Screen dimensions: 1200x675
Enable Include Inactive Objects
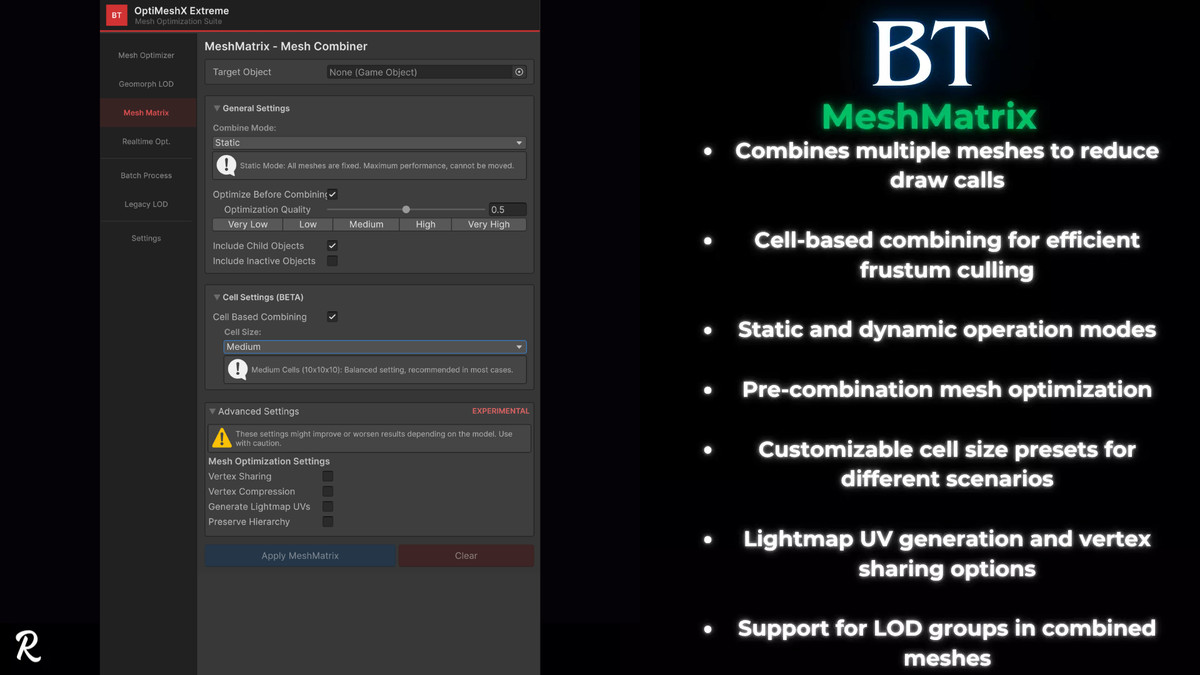pos(332,261)
